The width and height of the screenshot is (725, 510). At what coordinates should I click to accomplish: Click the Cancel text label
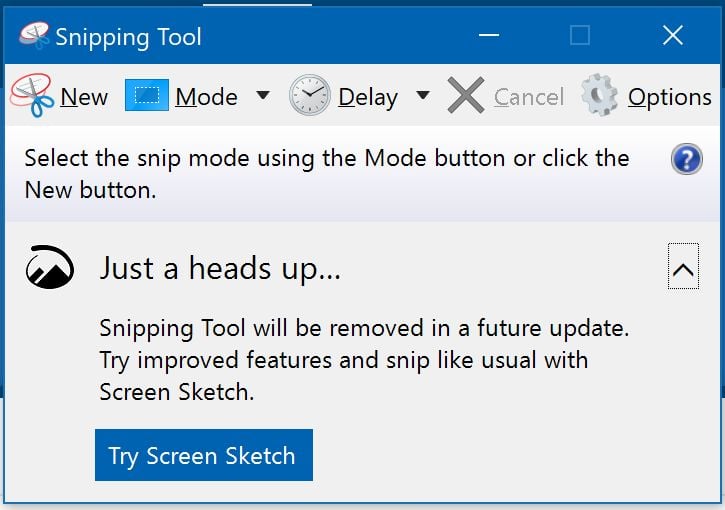[x=529, y=97]
